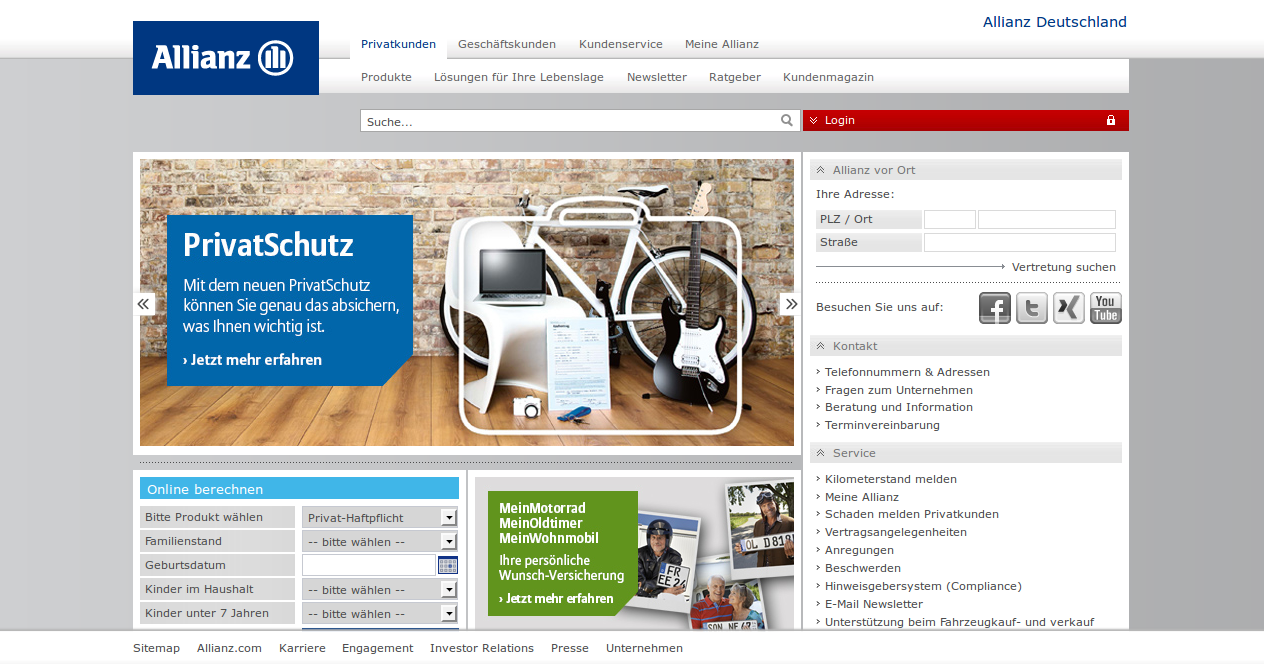Open Lösungen für Ihre Lebenslage menu

click(519, 77)
